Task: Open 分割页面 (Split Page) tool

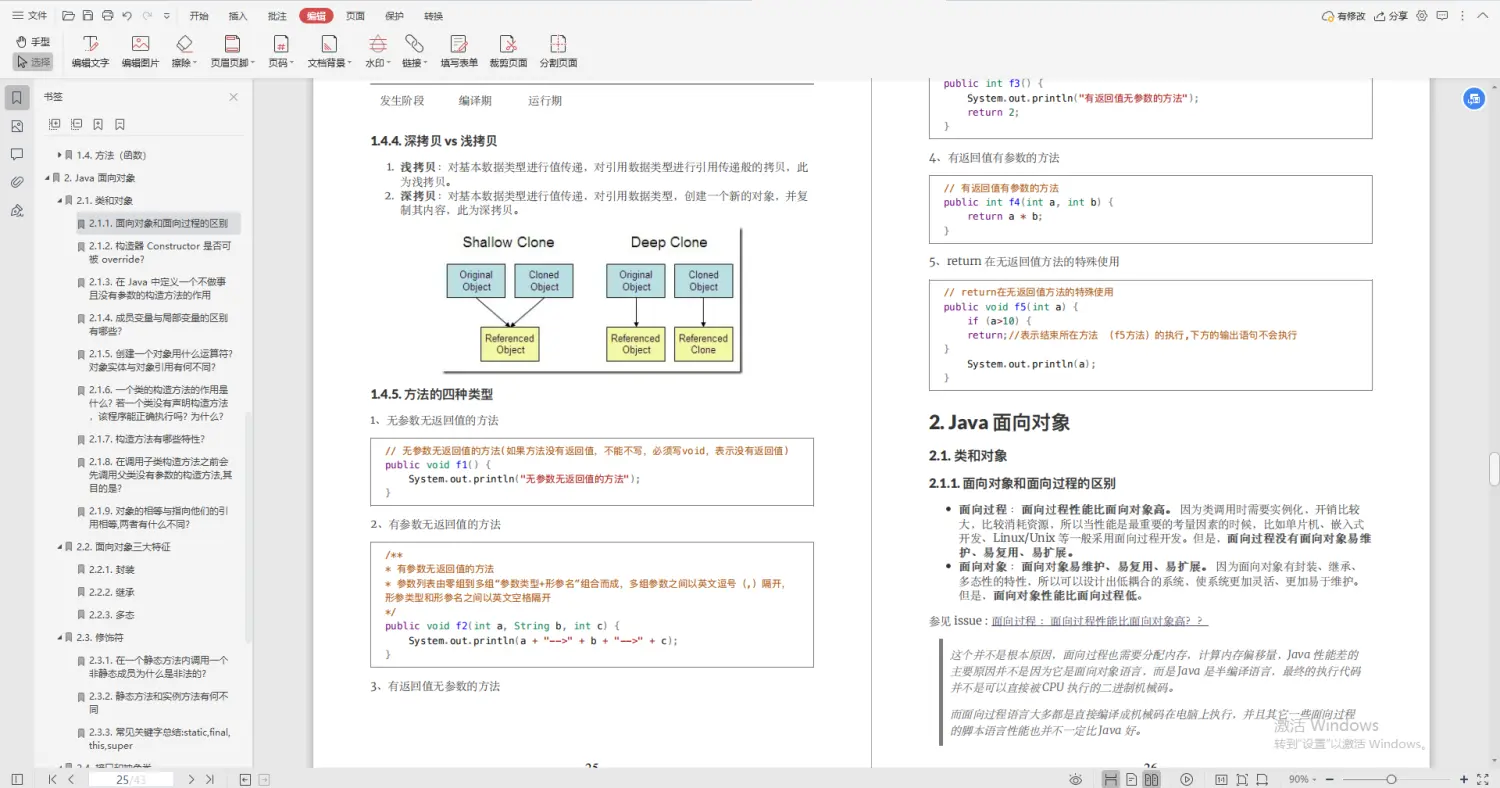Action: [557, 52]
